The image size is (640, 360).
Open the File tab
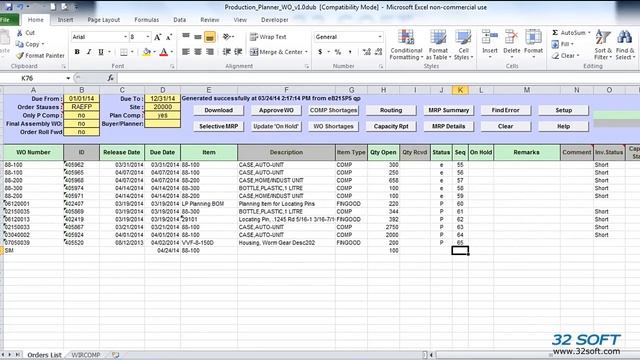point(7,20)
